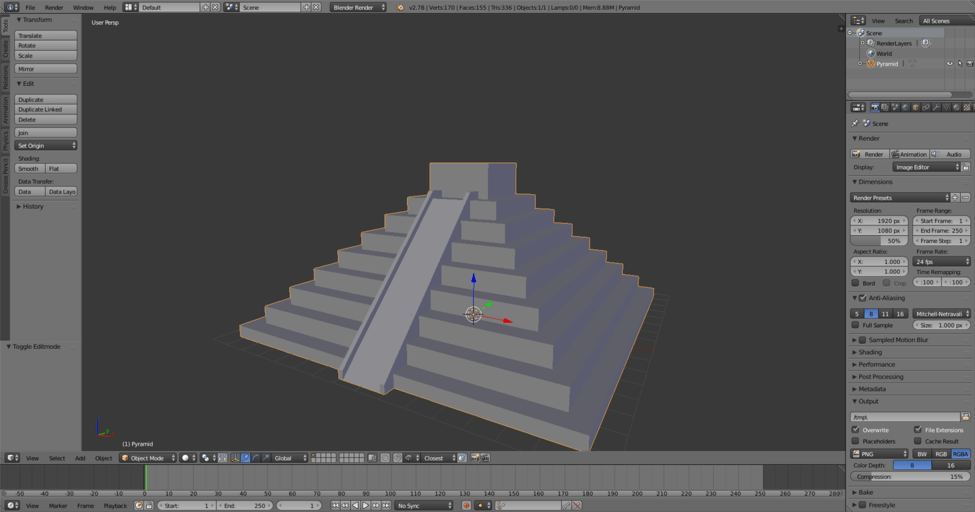The width and height of the screenshot is (975, 512).
Task: Toggle Pyramid renderability camera icon in outliner
Action: click(969, 63)
